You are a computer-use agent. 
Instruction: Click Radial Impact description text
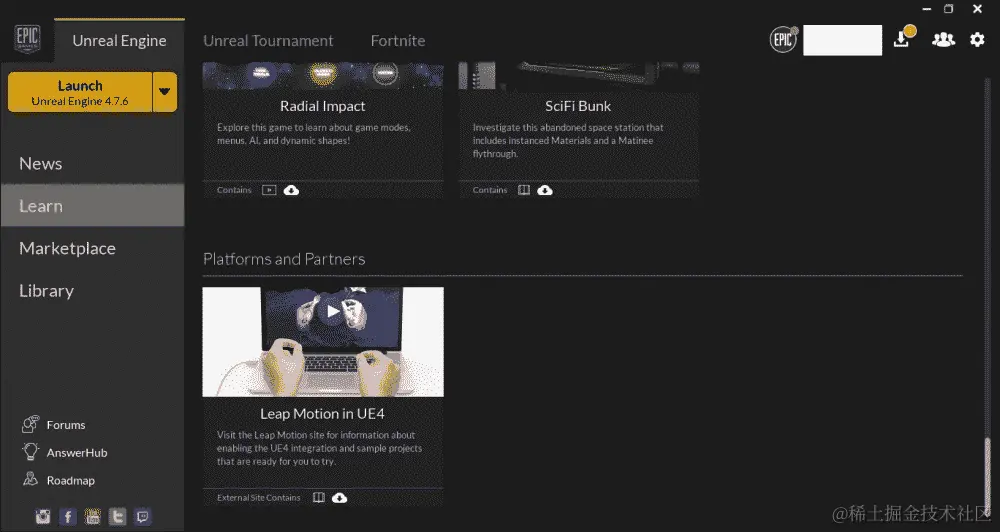314,134
